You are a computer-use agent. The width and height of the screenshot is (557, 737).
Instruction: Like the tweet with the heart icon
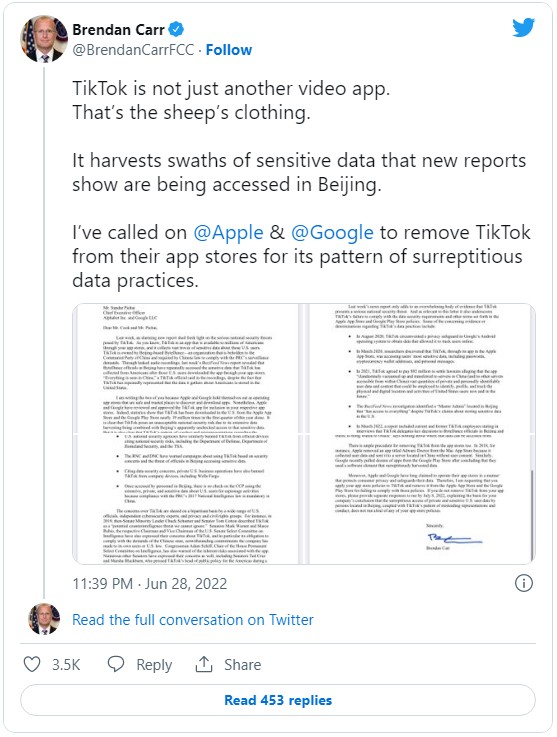32,664
